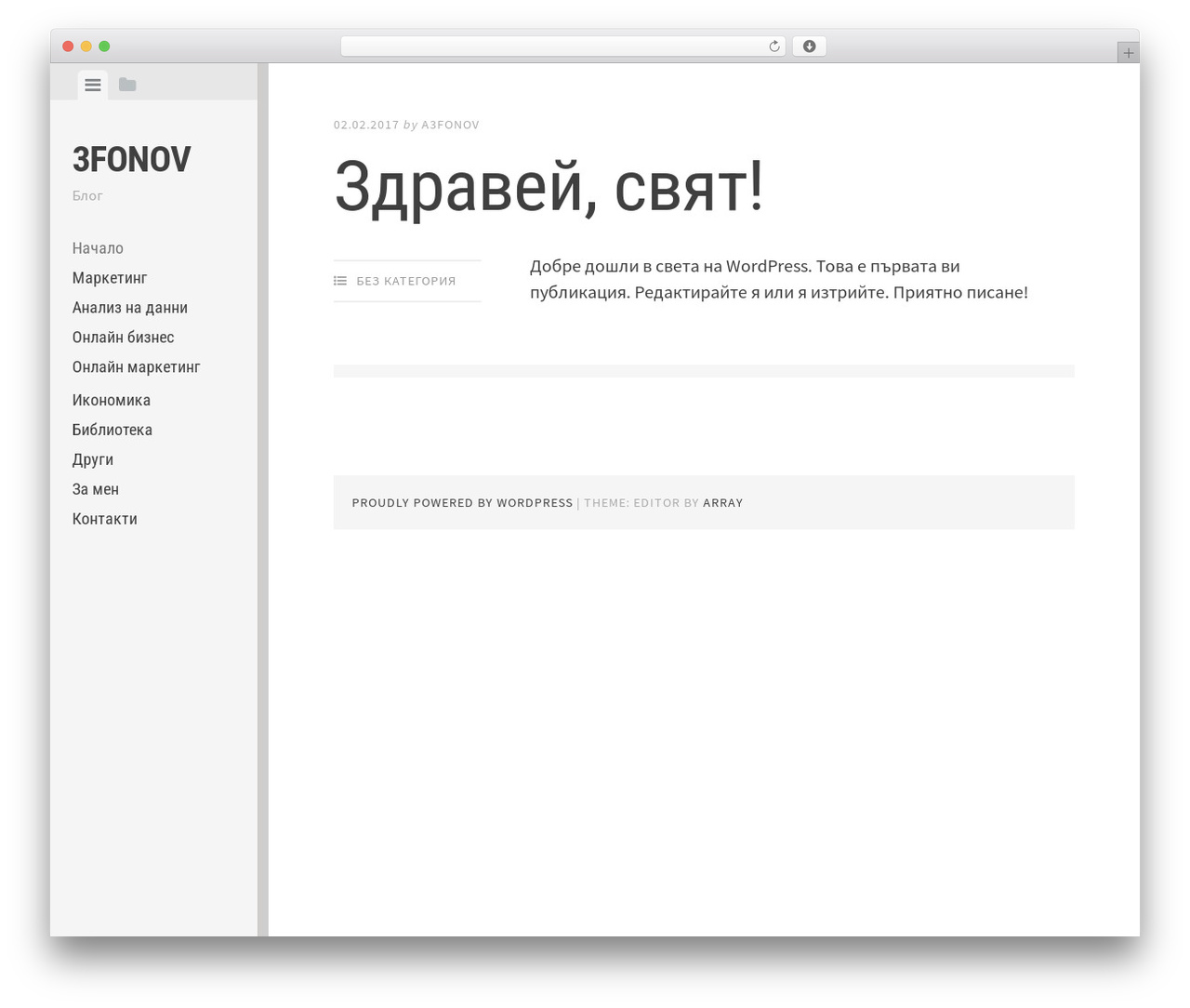Go to Анализ на данни page
Screen dimensions: 1190x1008
coord(130,308)
